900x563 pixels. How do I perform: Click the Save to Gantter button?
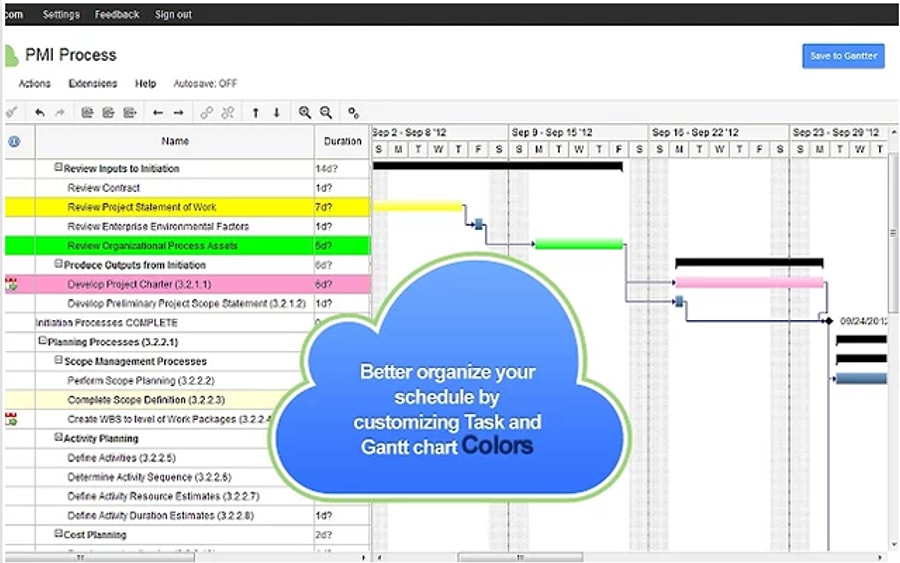[842, 56]
